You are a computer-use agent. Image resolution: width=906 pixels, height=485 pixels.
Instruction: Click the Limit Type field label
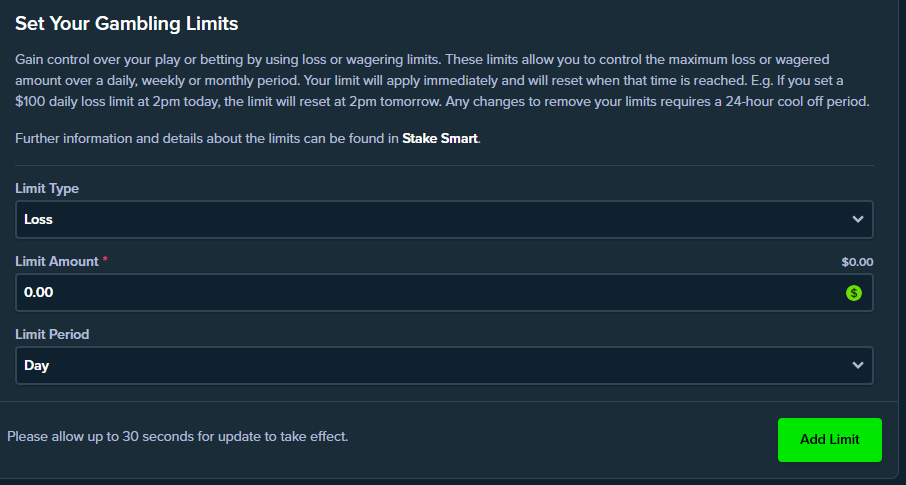click(x=47, y=188)
